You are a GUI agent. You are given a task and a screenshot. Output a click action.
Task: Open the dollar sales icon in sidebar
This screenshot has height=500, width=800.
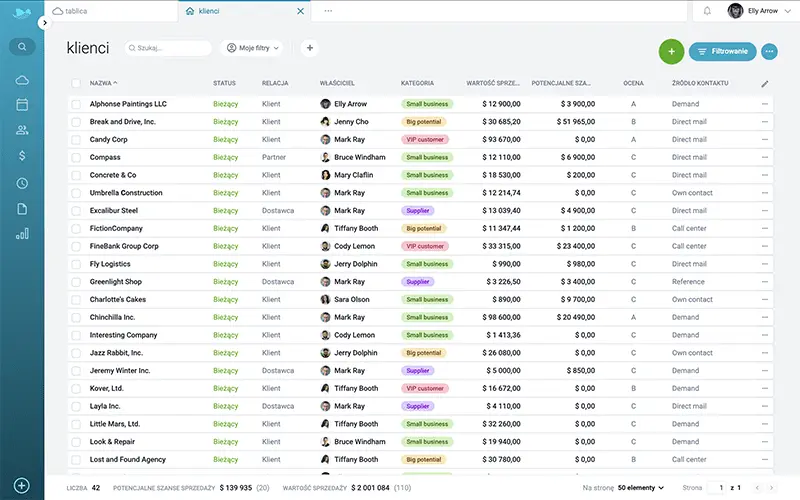[x=22, y=156]
